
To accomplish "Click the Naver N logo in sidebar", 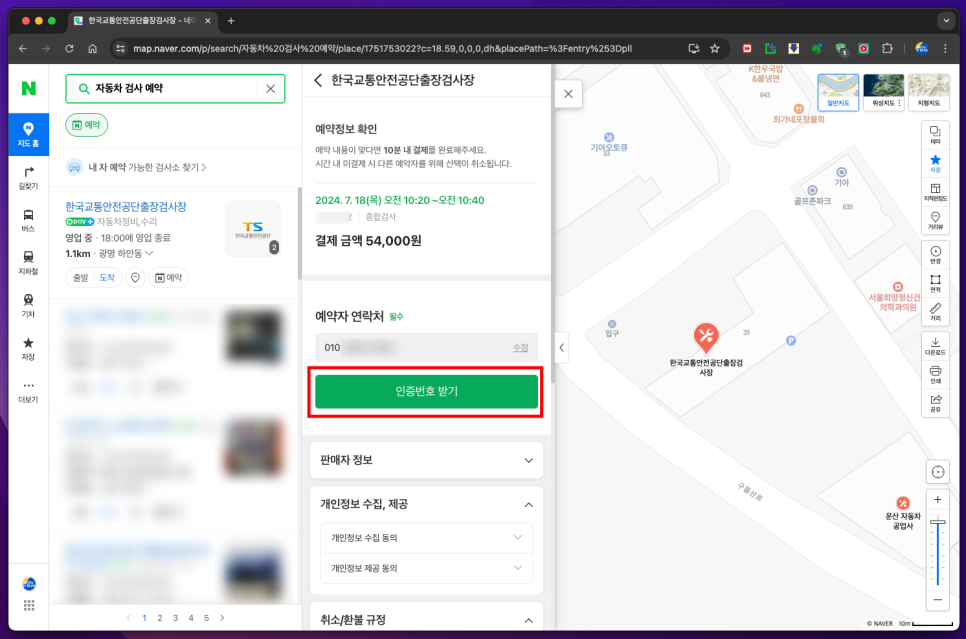I will pos(28,88).
